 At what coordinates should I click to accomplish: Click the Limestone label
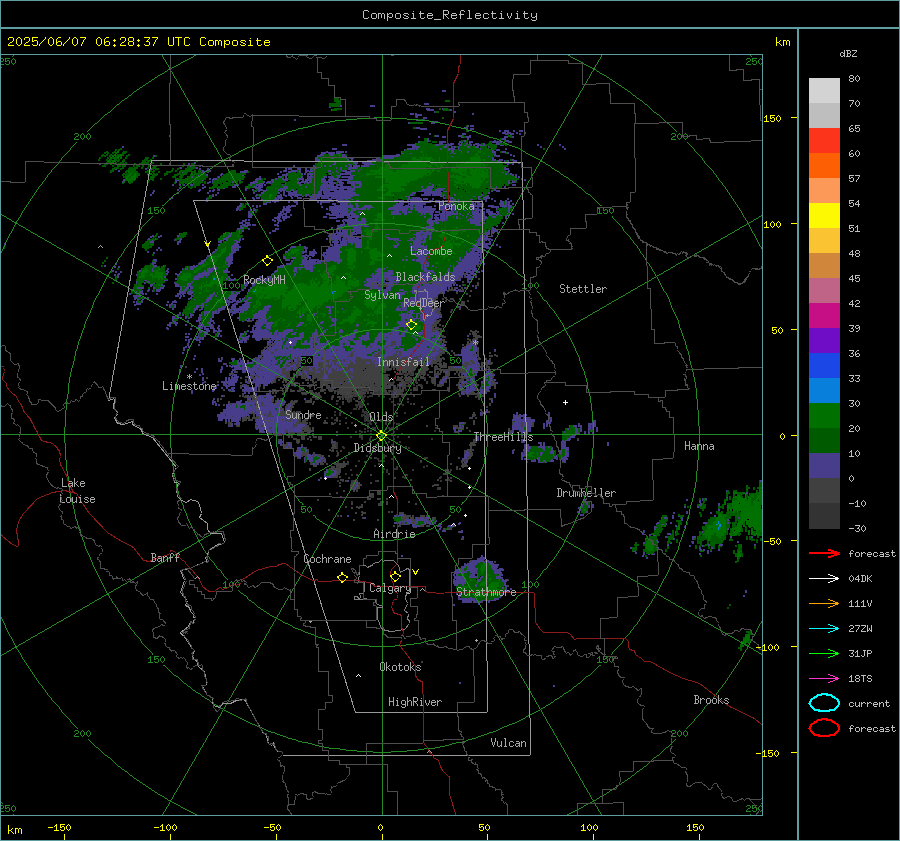point(189,386)
